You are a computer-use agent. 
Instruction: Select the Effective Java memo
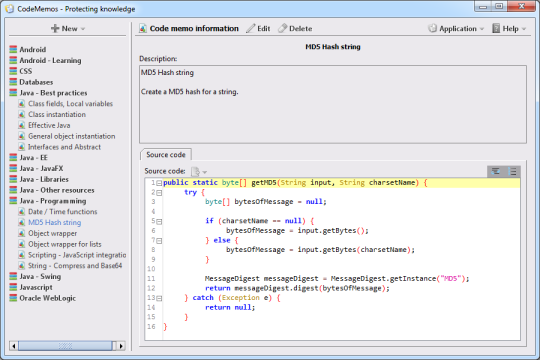pos(49,125)
